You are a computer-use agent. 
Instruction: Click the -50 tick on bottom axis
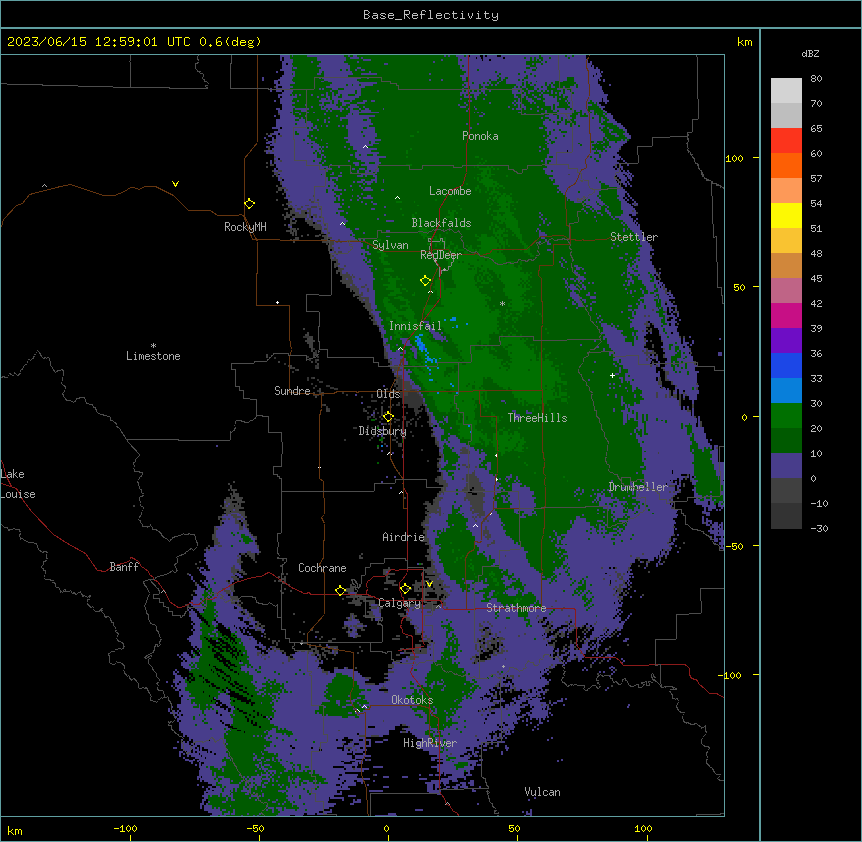coord(255,828)
